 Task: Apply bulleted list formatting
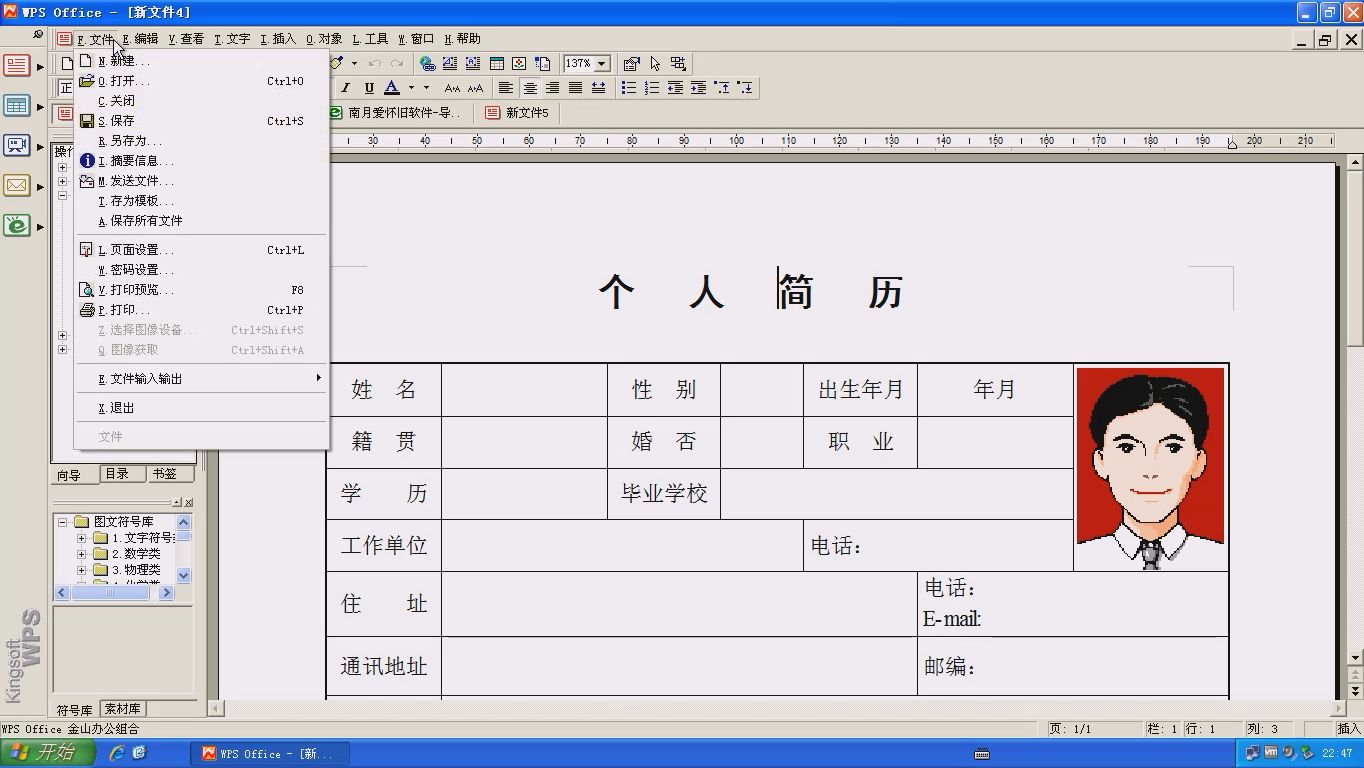pos(629,88)
